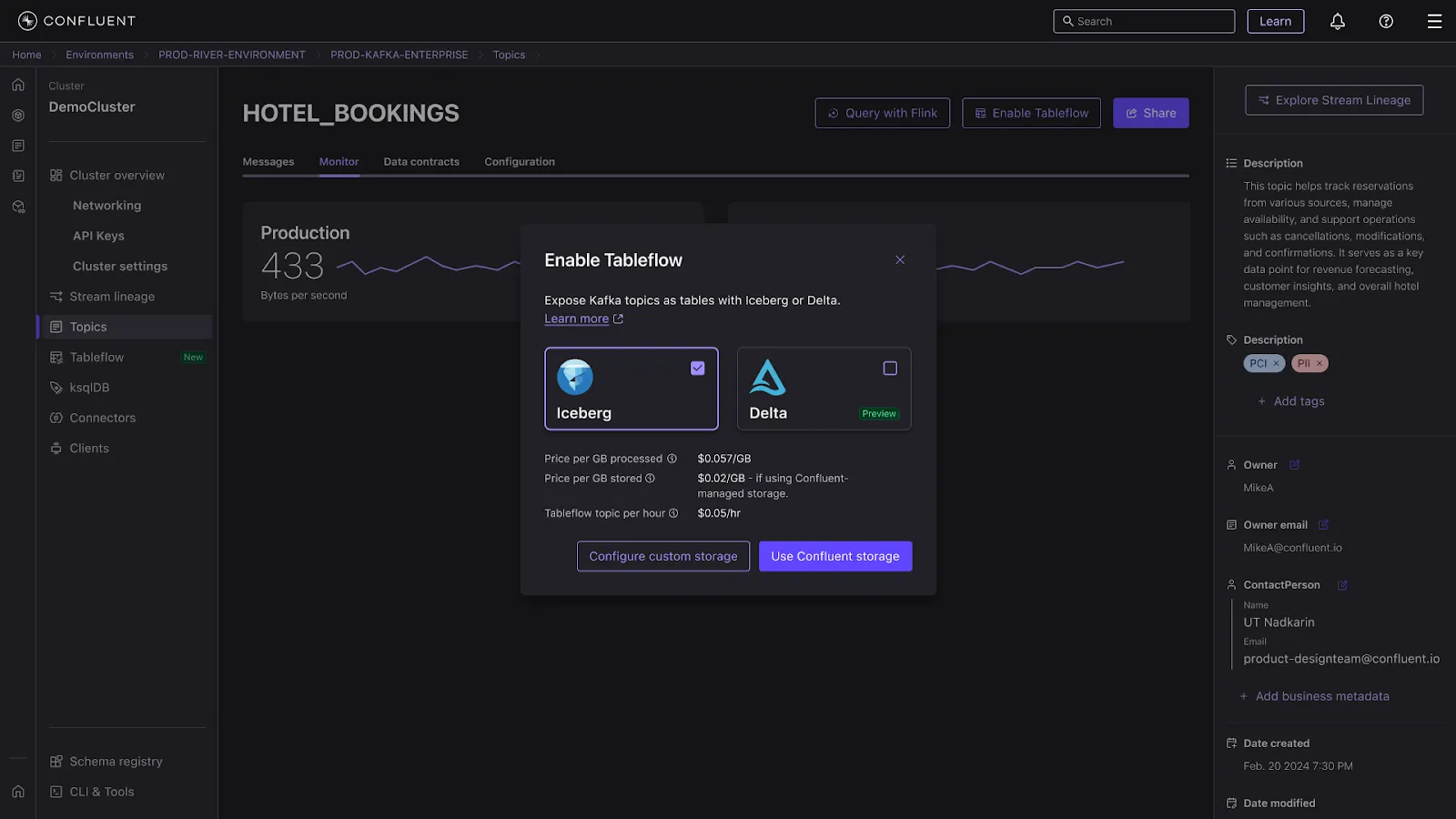1456x819 pixels.
Task: Click the Confluent logo in header
Action: [76, 21]
